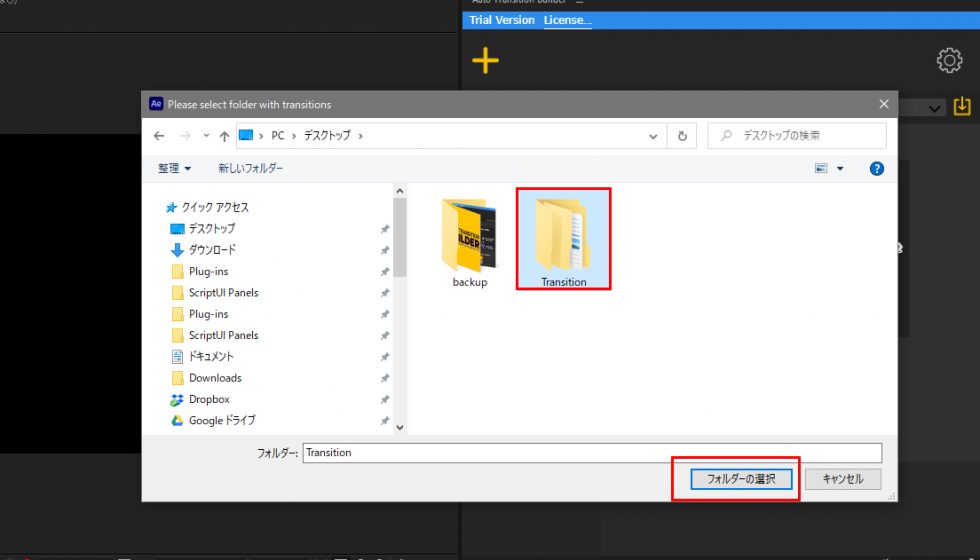Click the forward navigation arrow
The height and width of the screenshot is (560, 980).
185,136
